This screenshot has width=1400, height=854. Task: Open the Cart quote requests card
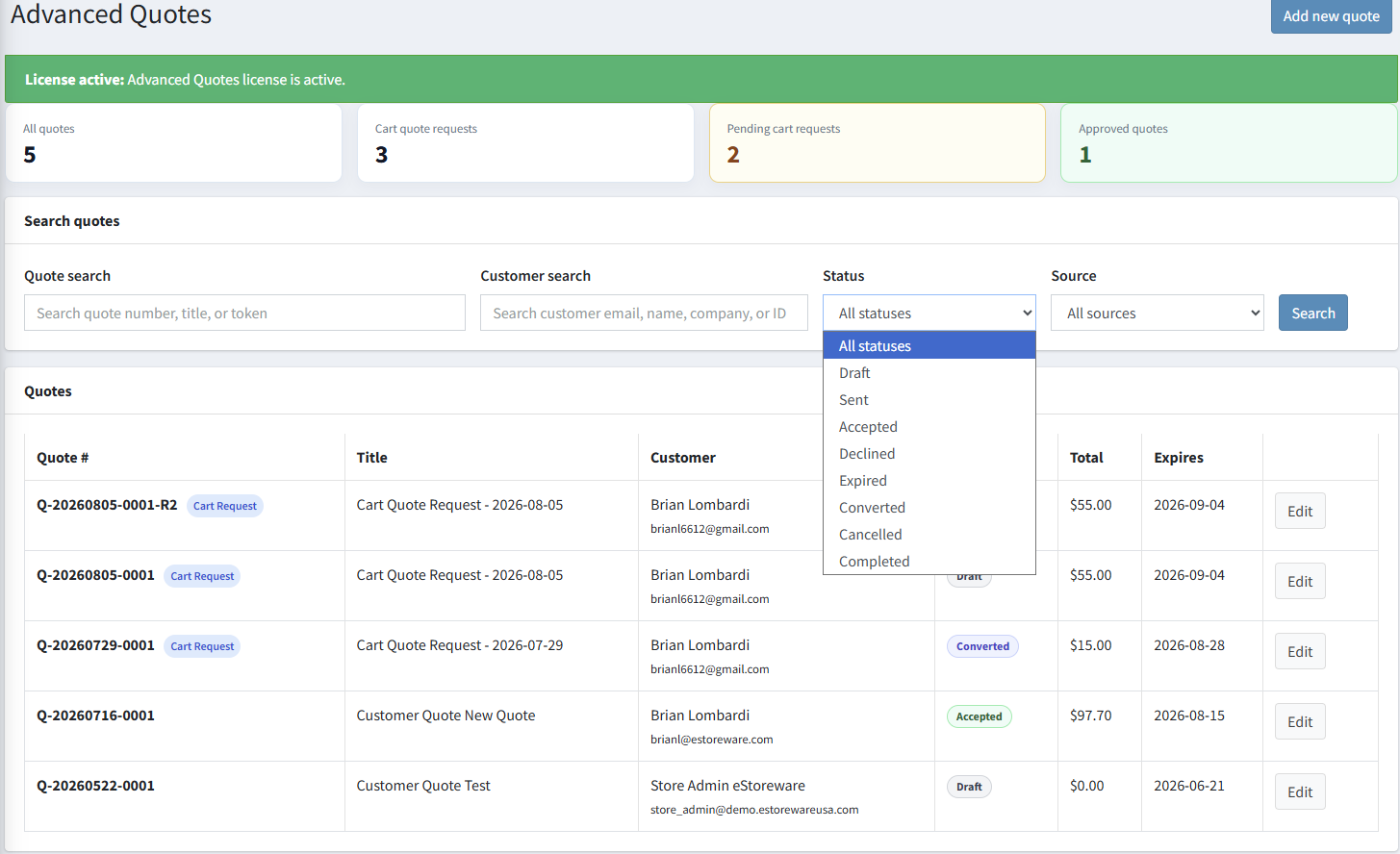(x=525, y=143)
